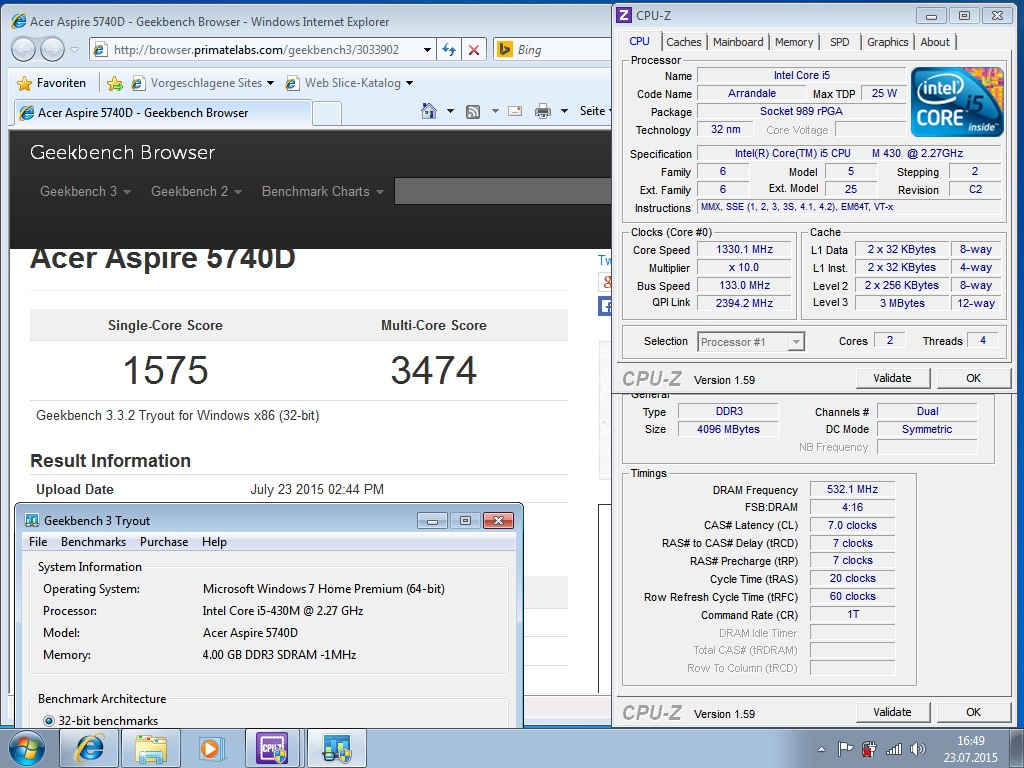
Task: Open Benchmark Charts dropdown
Action: [323, 191]
